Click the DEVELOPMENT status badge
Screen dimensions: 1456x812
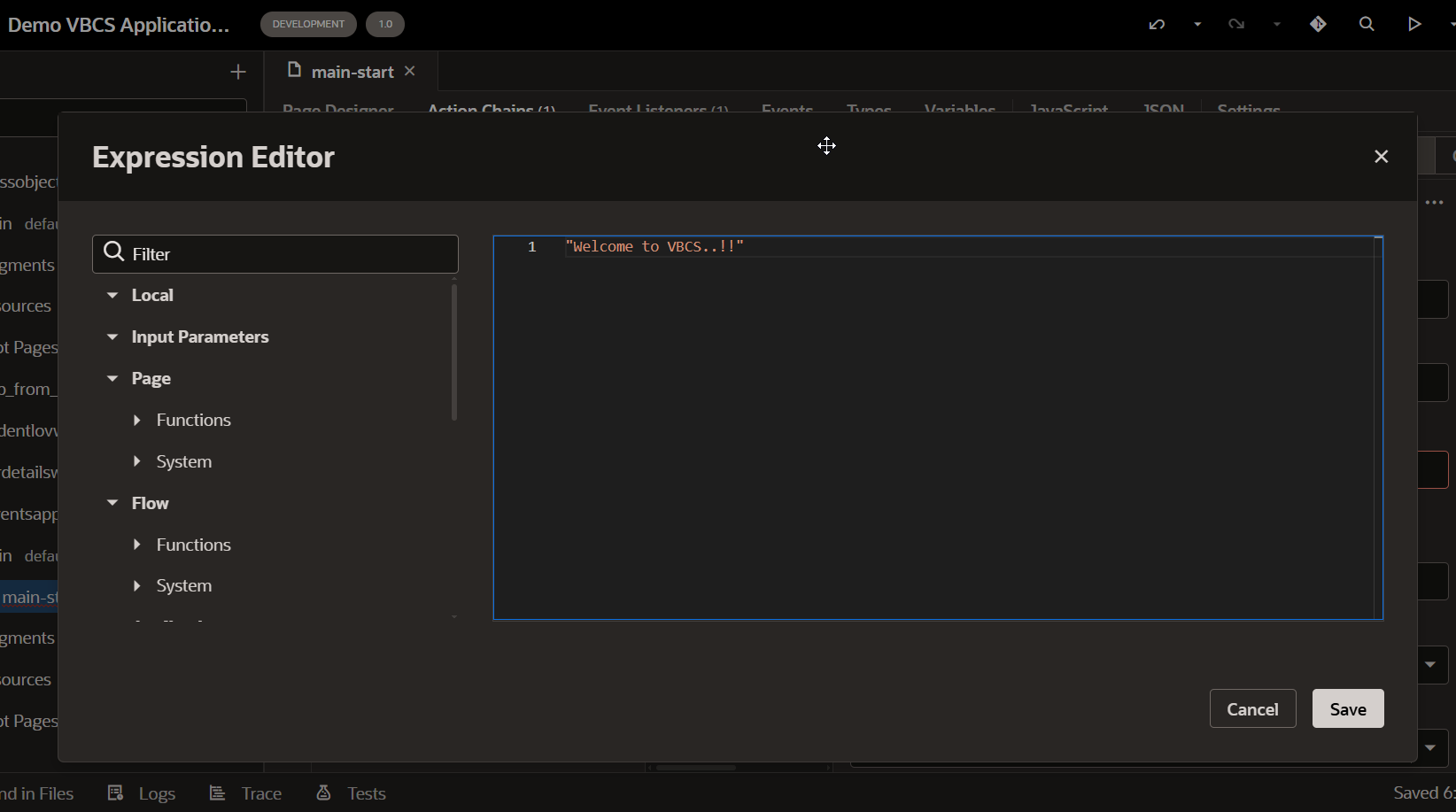(308, 24)
